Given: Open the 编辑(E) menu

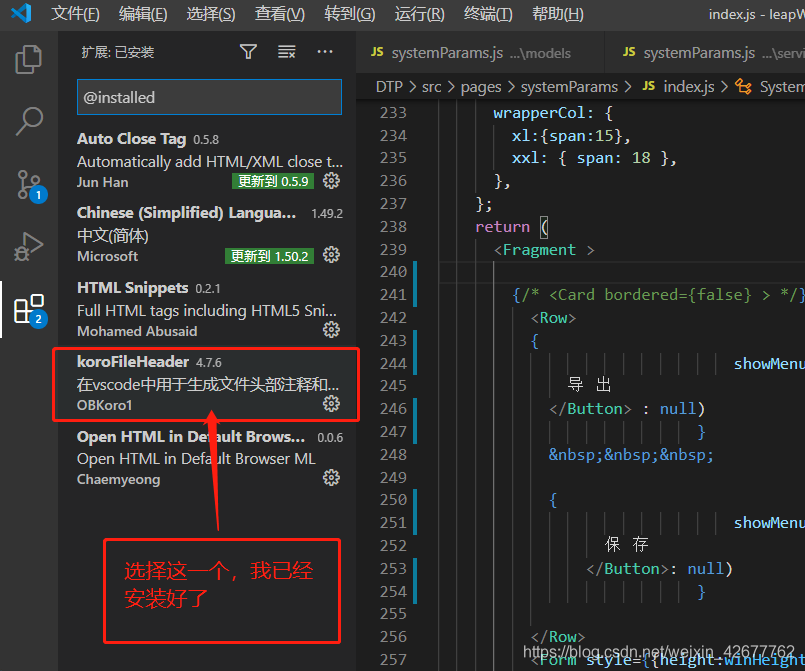Looking at the screenshot, I should point(143,14).
